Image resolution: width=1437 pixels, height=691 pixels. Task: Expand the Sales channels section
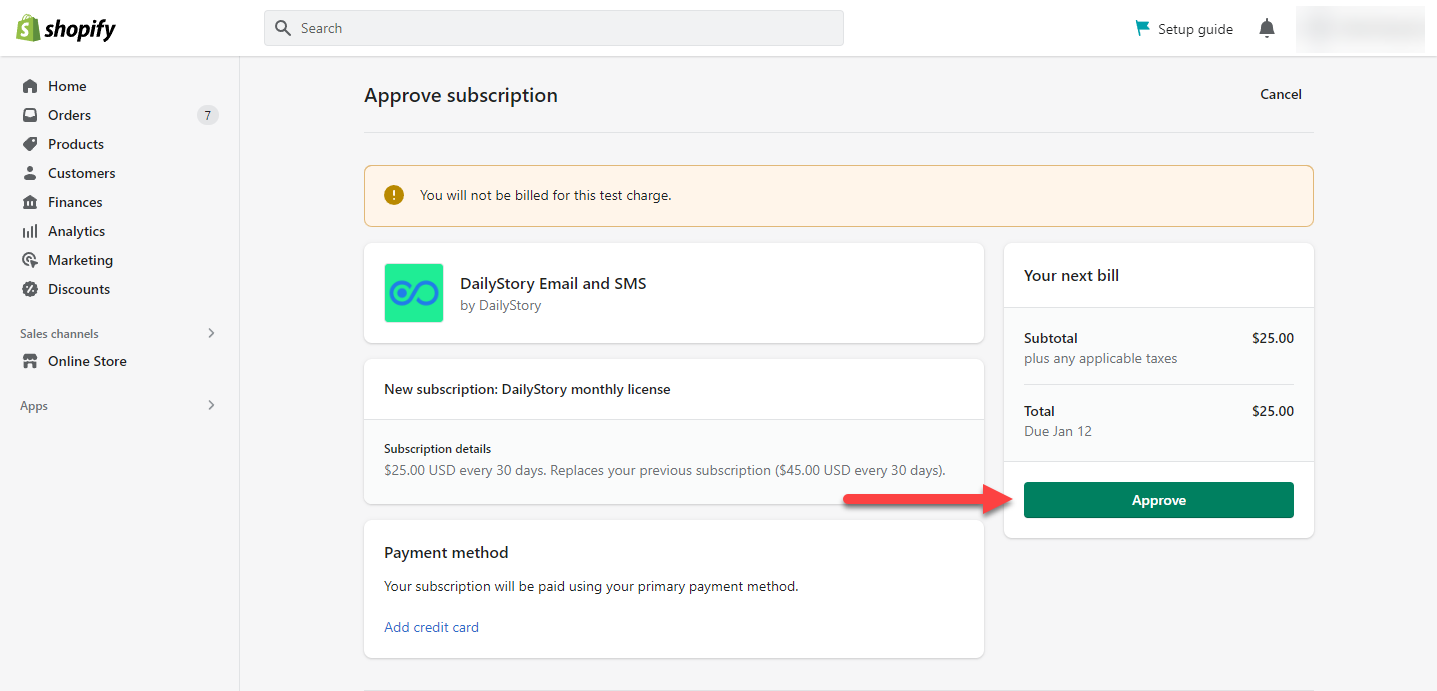tap(211, 333)
